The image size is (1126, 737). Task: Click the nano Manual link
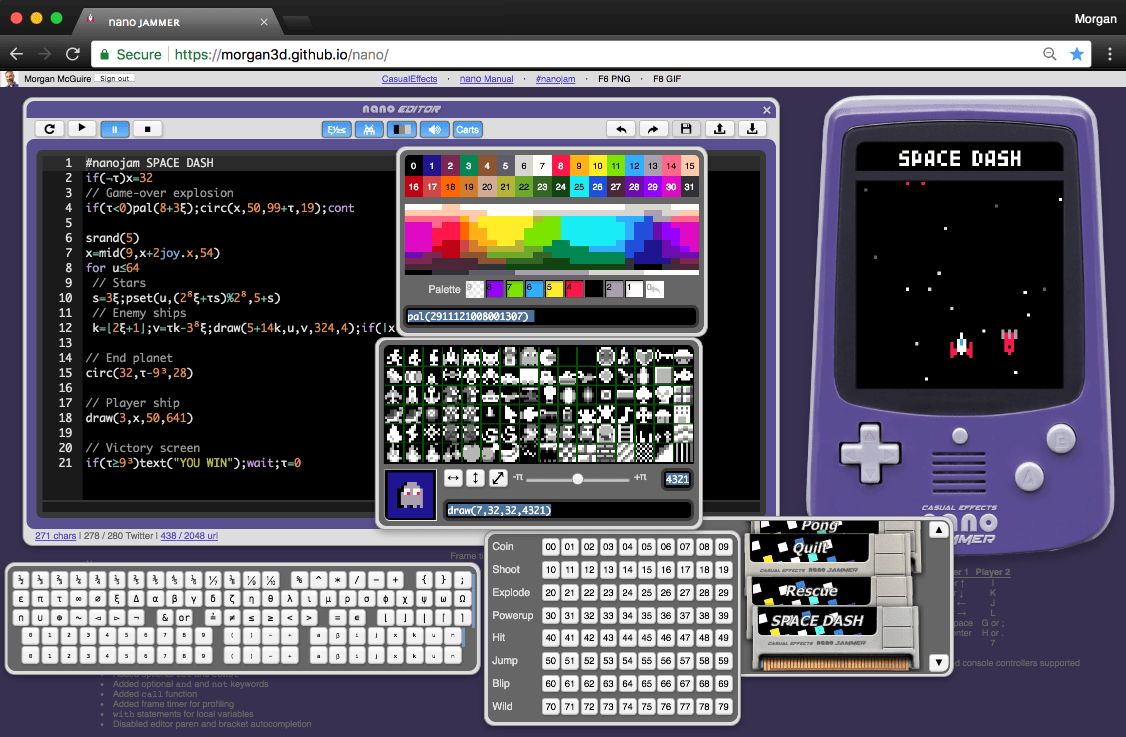[487, 78]
